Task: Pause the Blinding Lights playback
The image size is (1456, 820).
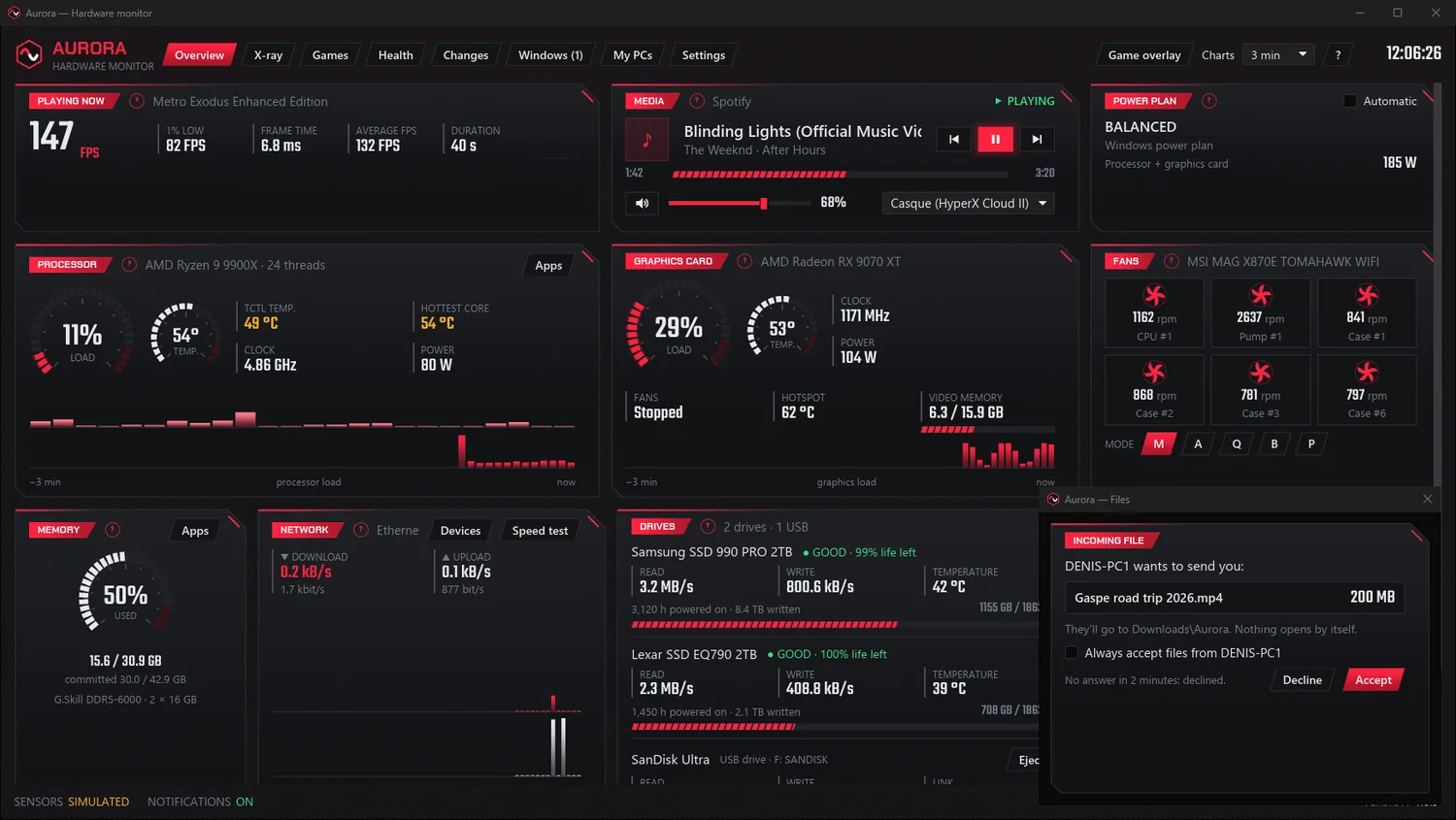Action: 995,139
